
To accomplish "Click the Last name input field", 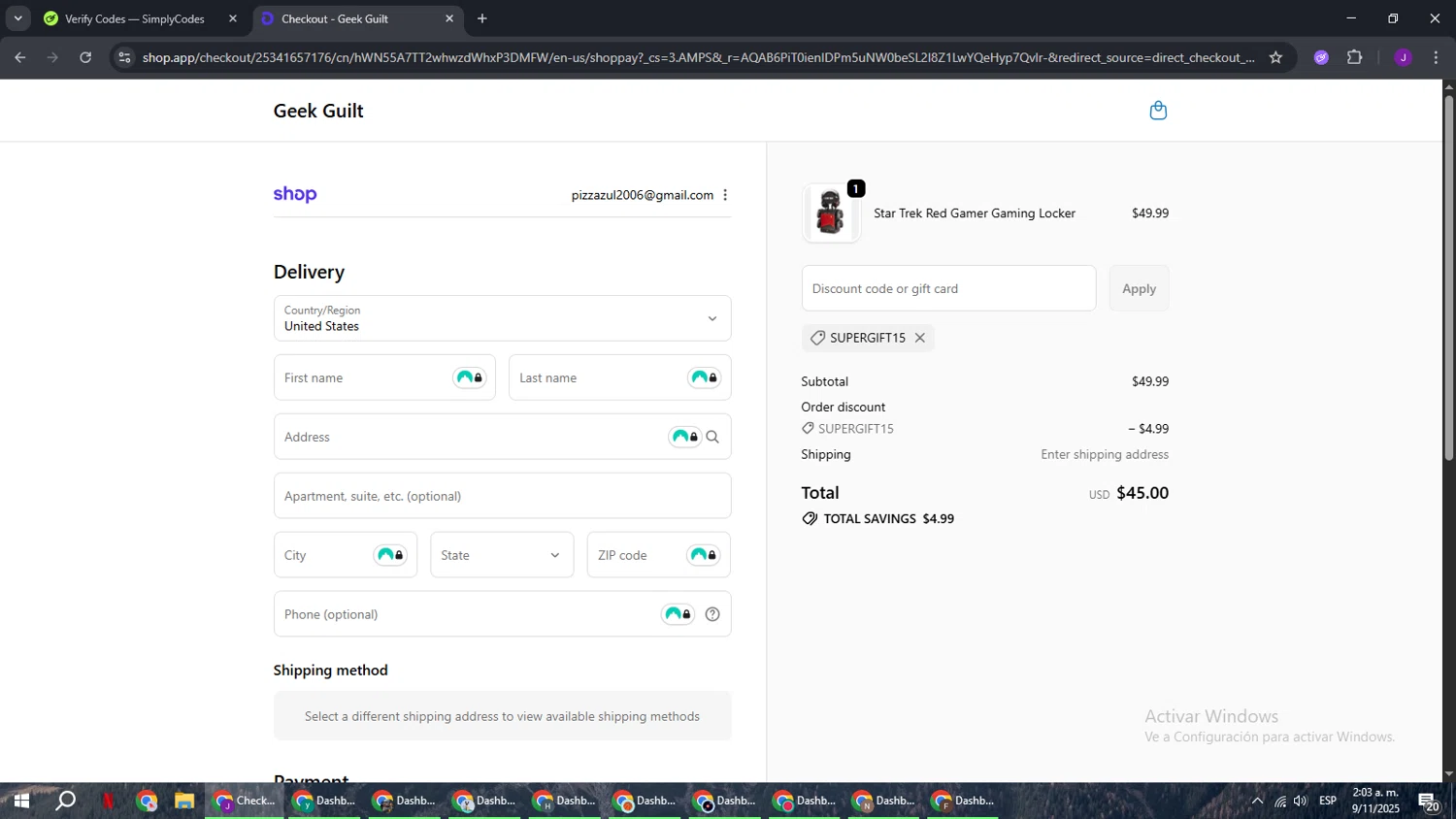I will coord(619,377).
